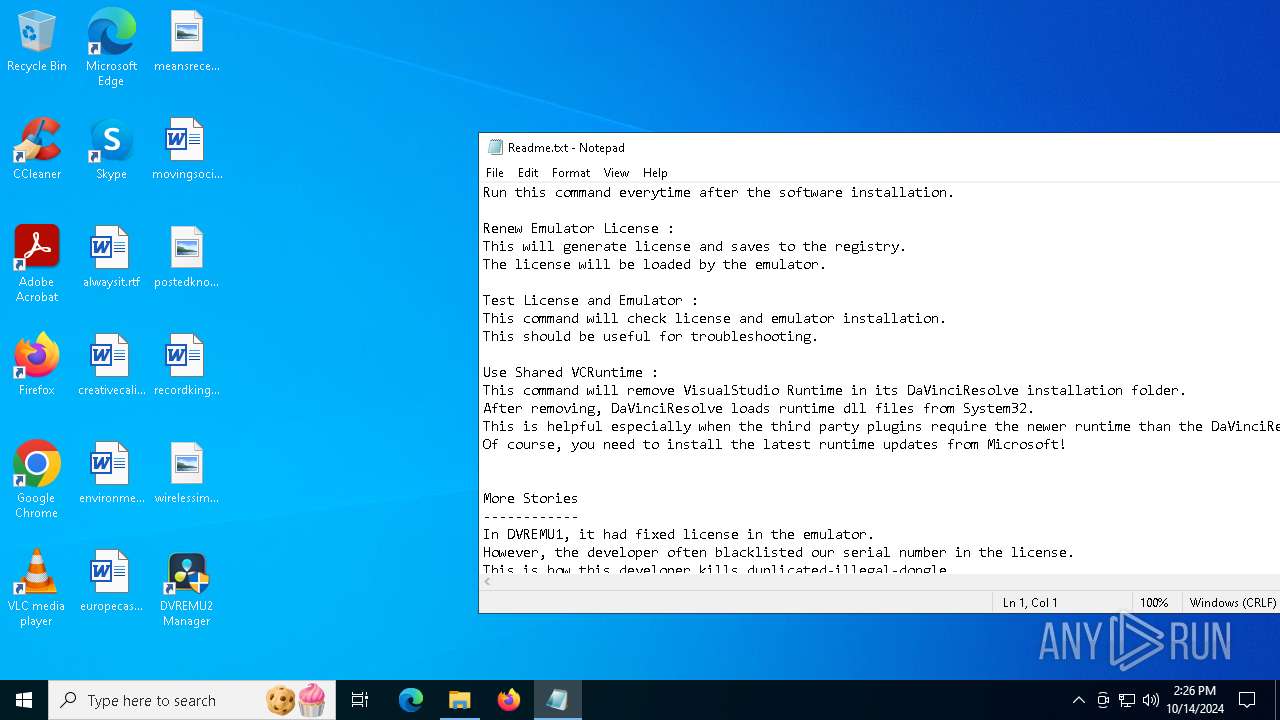Select the alwaysit.rtf document icon
The height and width of the screenshot is (720, 1280).
pos(111,258)
